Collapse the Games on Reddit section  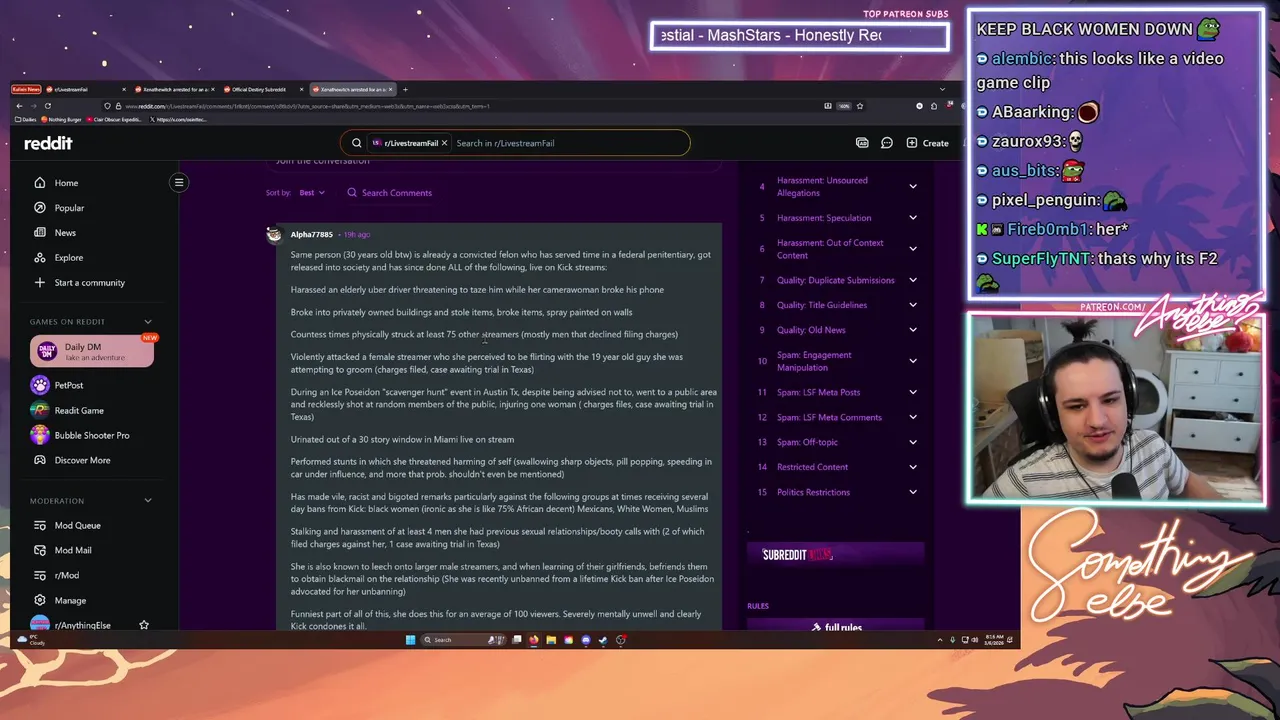pyautogui.click(x=148, y=322)
